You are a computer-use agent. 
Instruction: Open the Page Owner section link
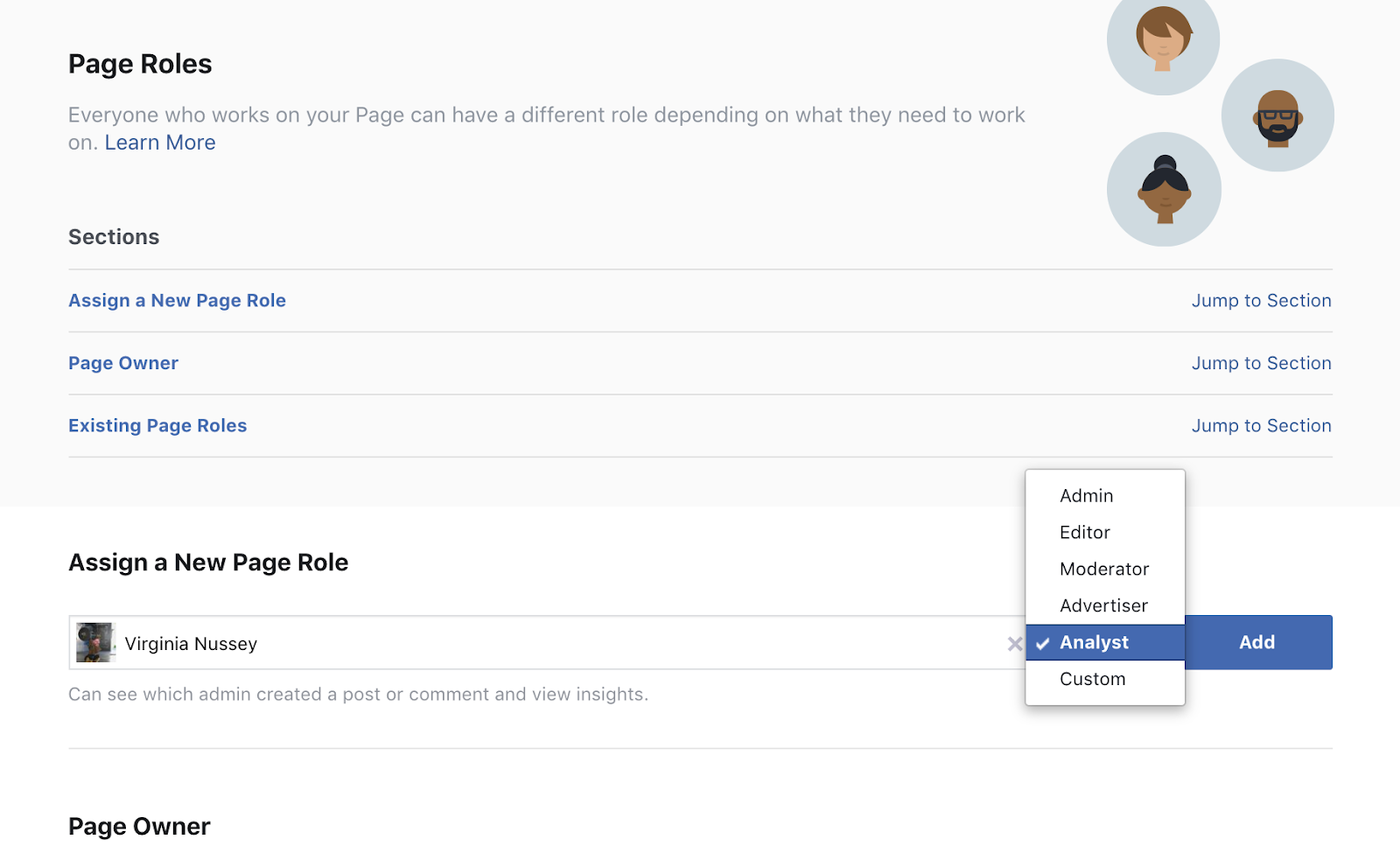pos(123,363)
